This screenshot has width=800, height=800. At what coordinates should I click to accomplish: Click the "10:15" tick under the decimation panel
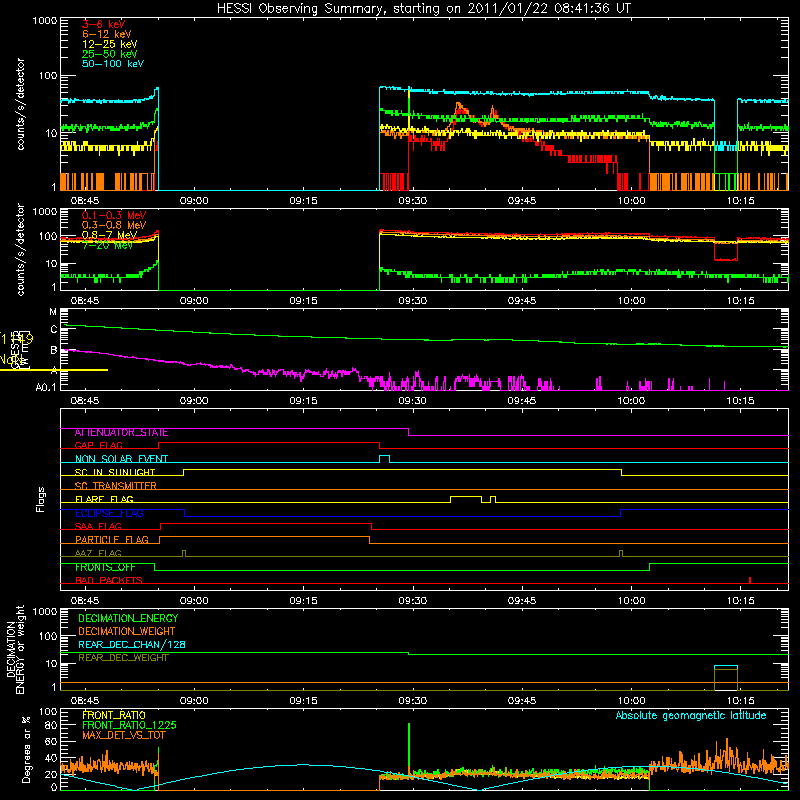(x=740, y=701)
